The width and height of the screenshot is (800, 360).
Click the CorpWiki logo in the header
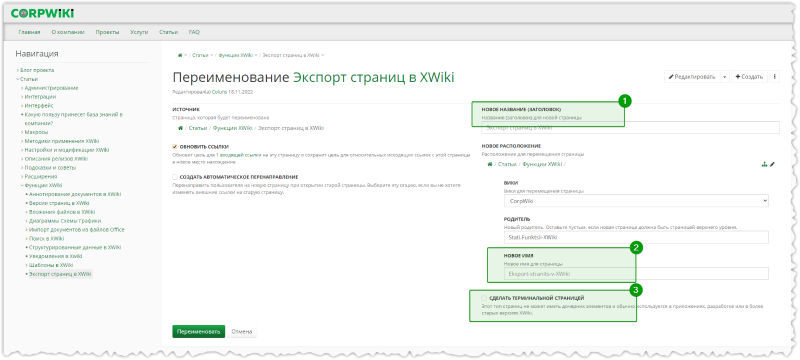(x=42, y=13)
